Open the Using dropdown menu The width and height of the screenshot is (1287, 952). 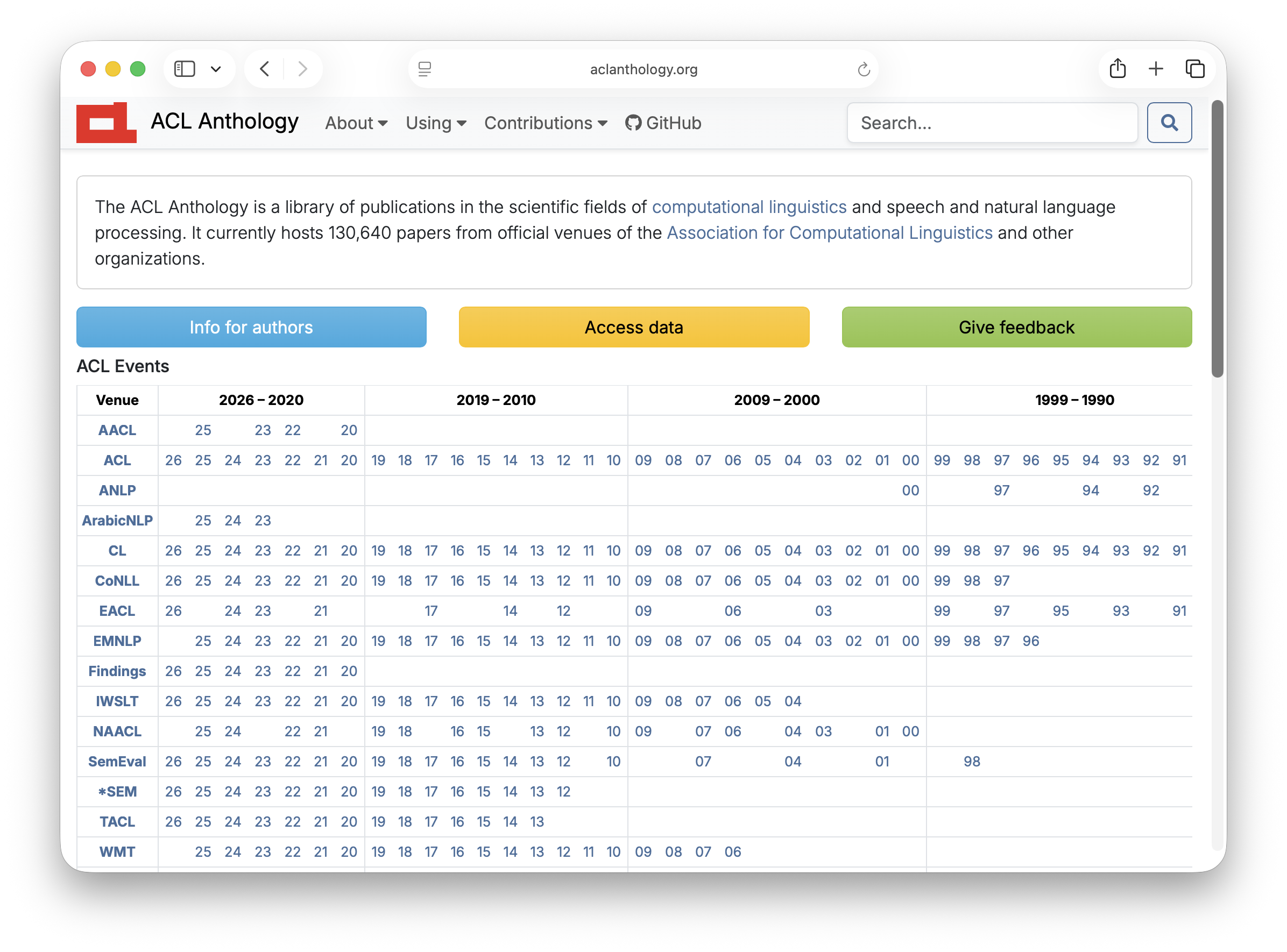(436, 123)
